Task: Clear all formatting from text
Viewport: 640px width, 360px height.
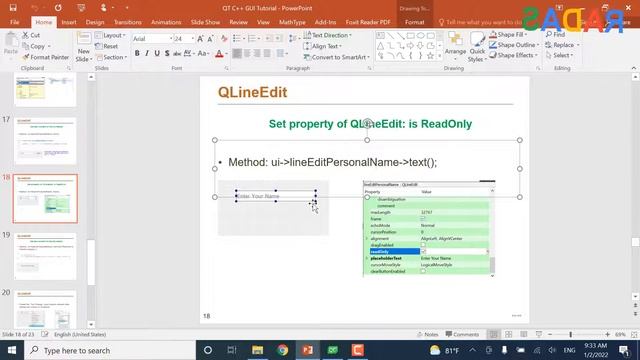Action: point(224,39)
